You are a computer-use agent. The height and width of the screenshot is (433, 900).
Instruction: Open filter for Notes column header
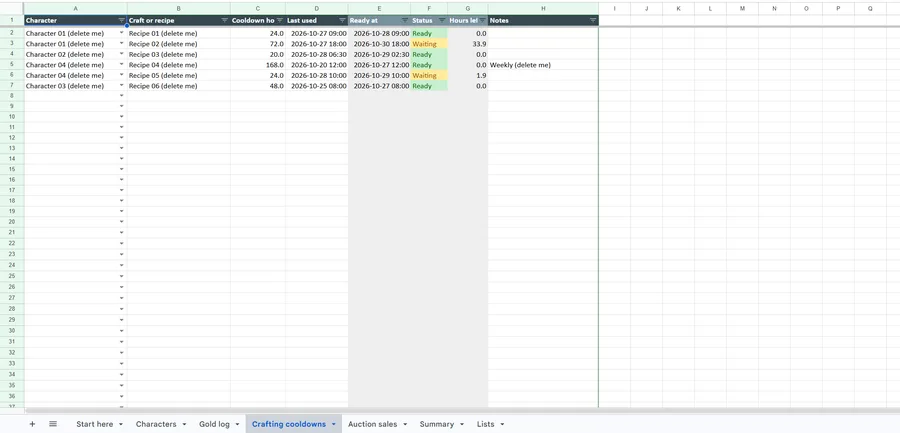592,20
